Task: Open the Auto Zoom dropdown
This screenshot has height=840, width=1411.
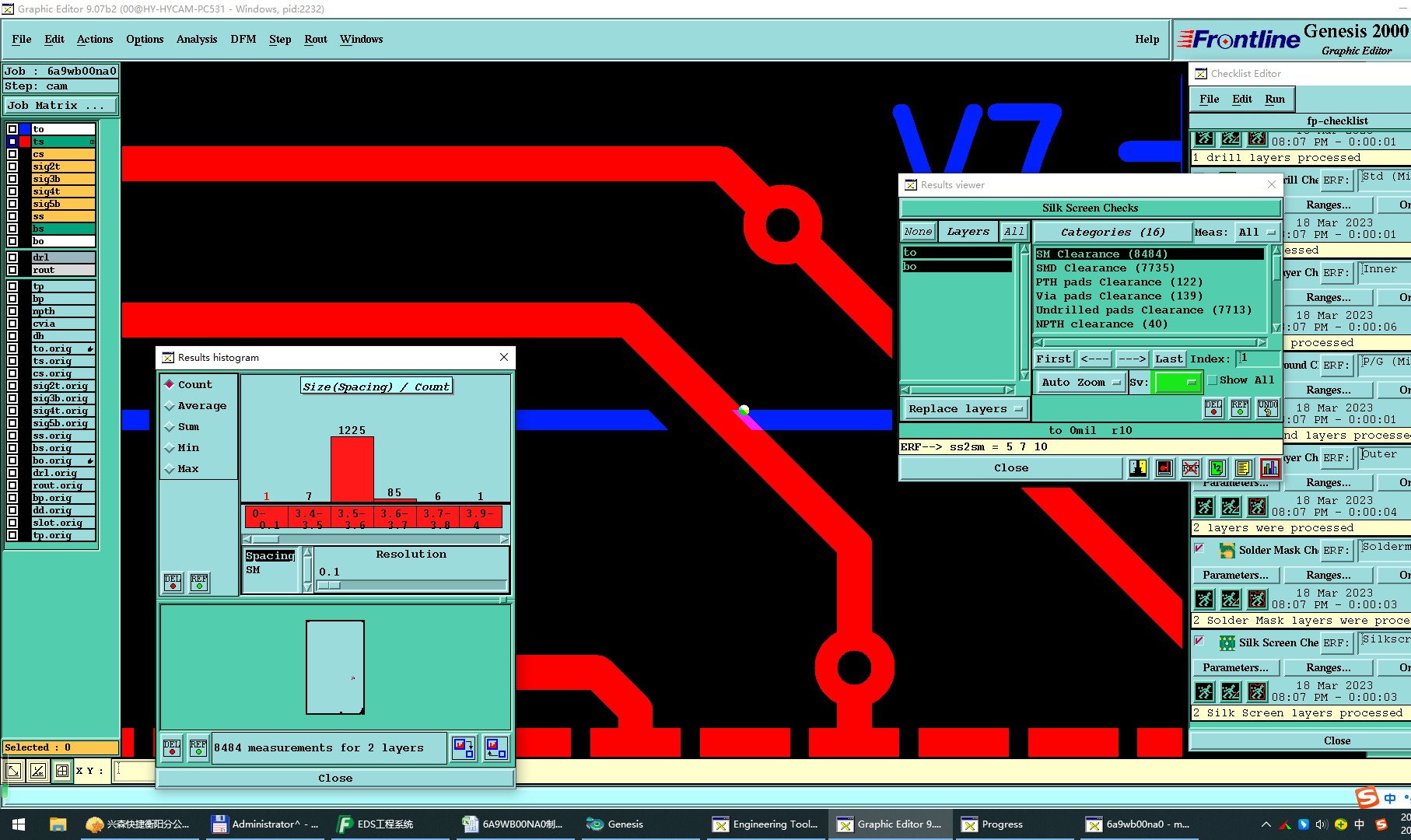Action: 1080,382
